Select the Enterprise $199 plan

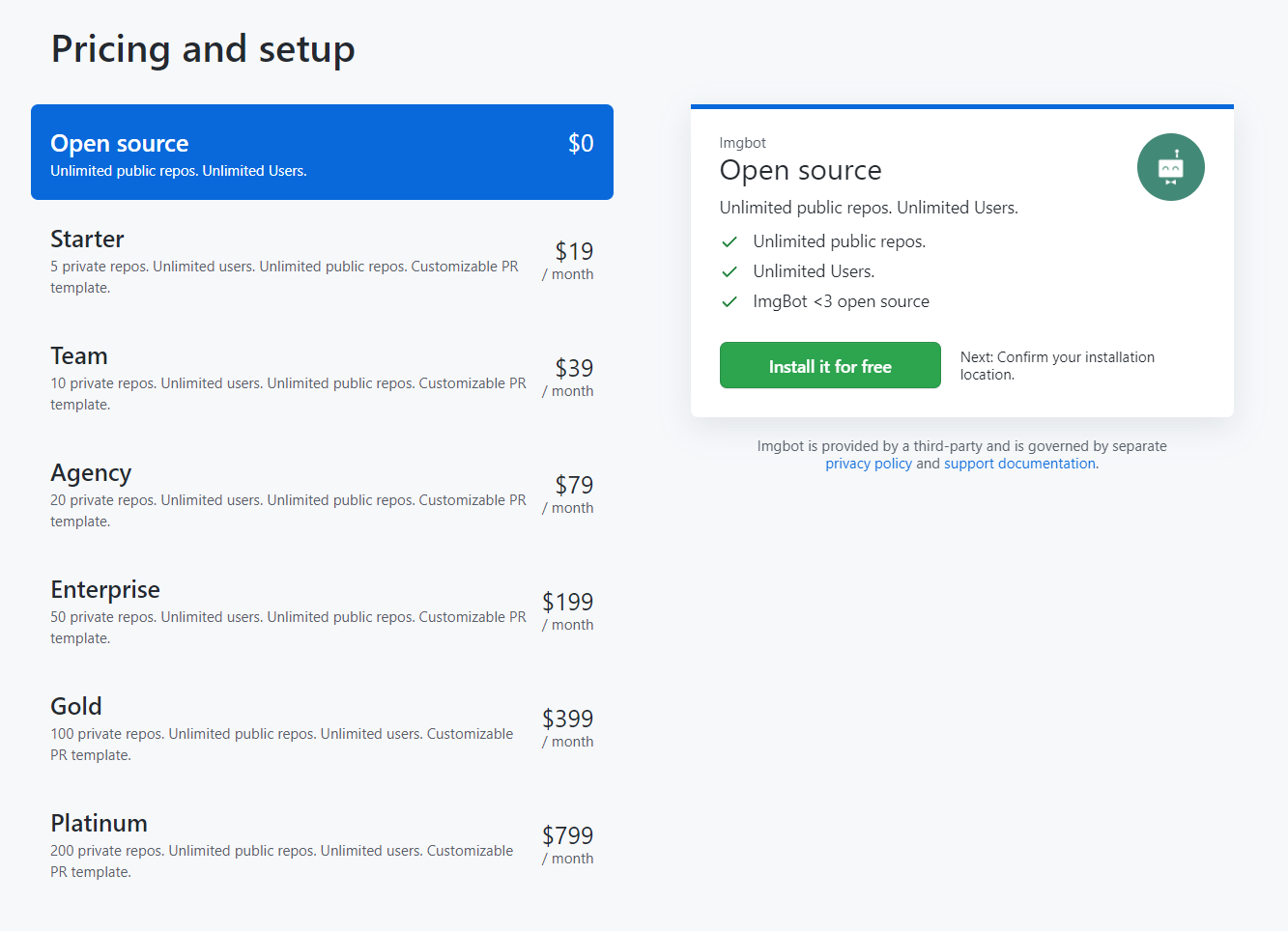pos(322,612)
